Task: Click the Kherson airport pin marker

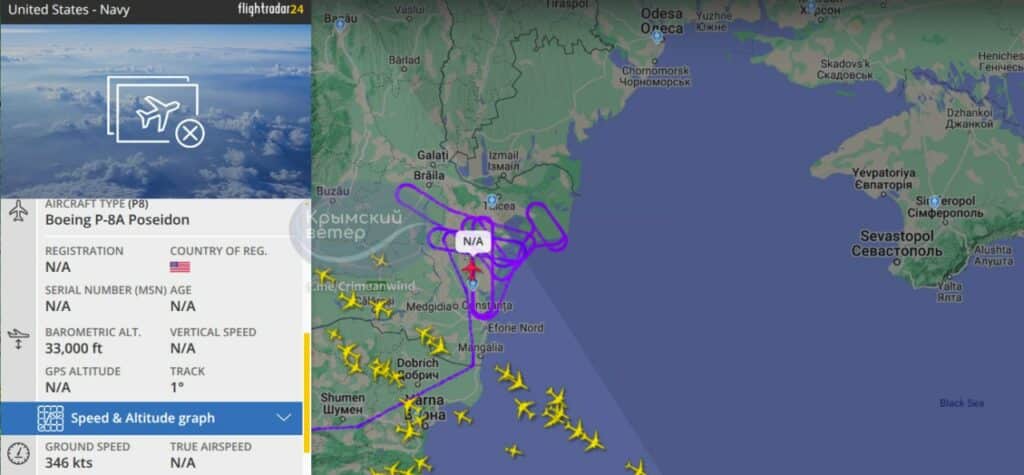Action: [811, 8]
